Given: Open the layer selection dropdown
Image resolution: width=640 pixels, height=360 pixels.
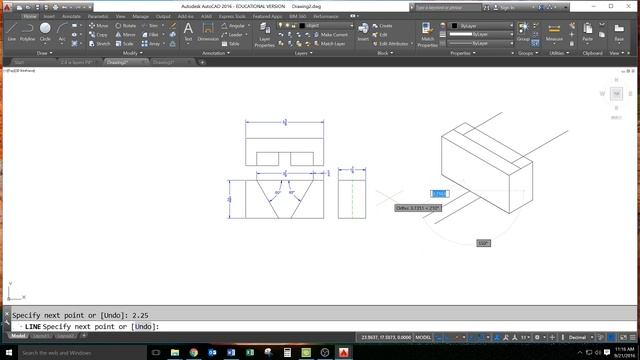Looking at the screenshot, I should [315, 25].
